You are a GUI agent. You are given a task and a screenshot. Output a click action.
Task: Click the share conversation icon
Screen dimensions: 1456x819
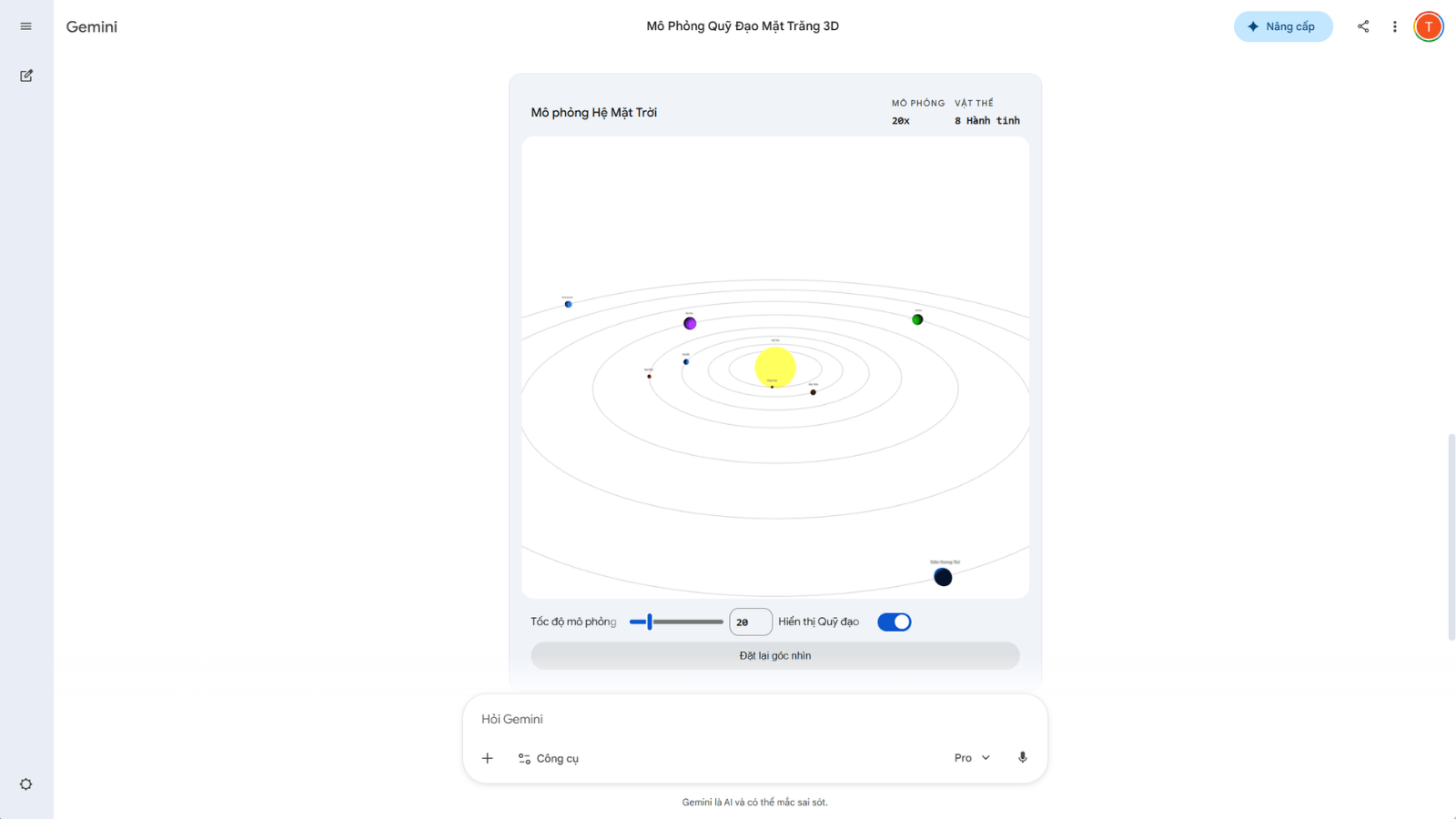[x=1362, y=26]
